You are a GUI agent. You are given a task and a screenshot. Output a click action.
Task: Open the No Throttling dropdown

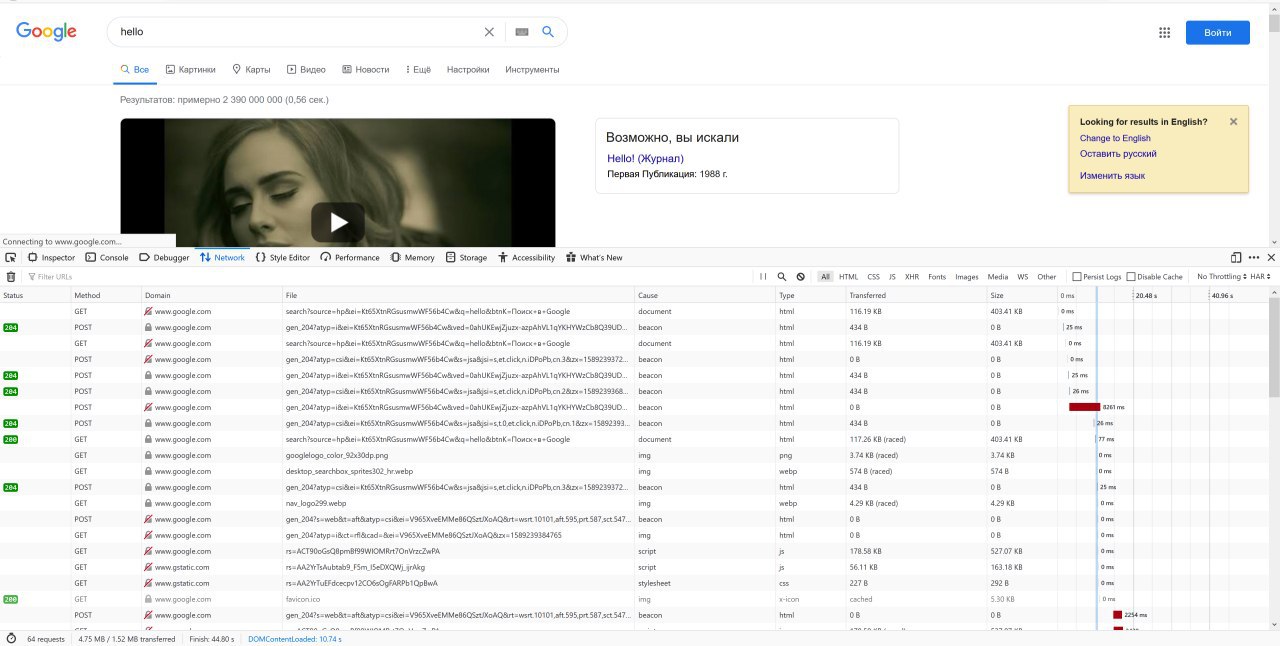click(1222, 277)
